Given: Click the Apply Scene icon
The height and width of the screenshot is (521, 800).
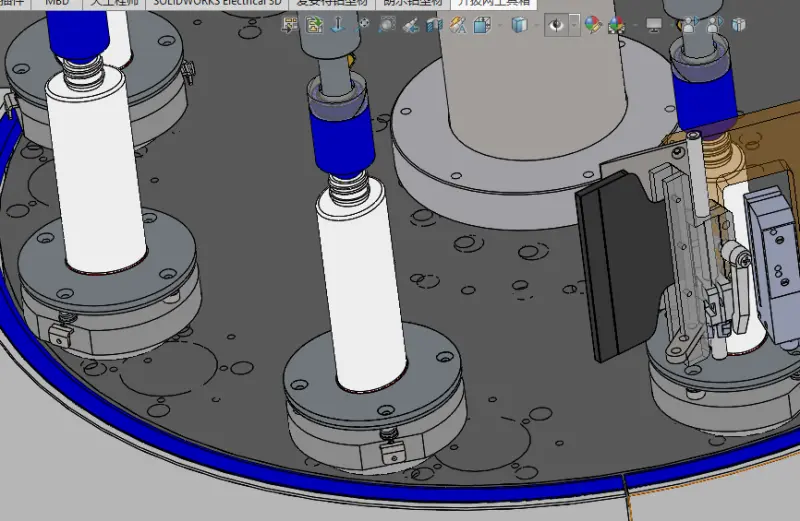Looking at the screenshot, I should point(616,24).
